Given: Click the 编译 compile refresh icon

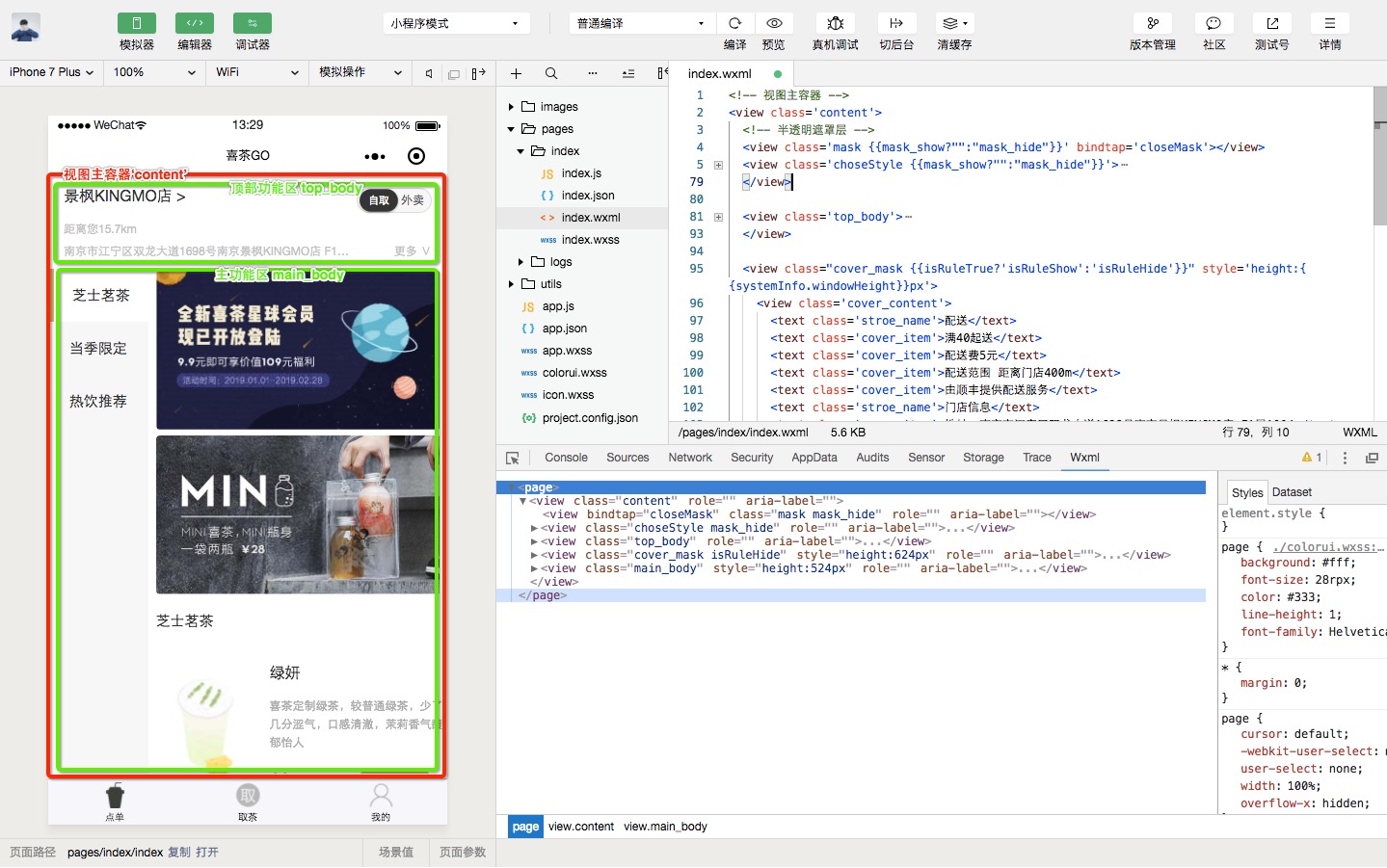Looking at the screenshot, I should 734,23.
